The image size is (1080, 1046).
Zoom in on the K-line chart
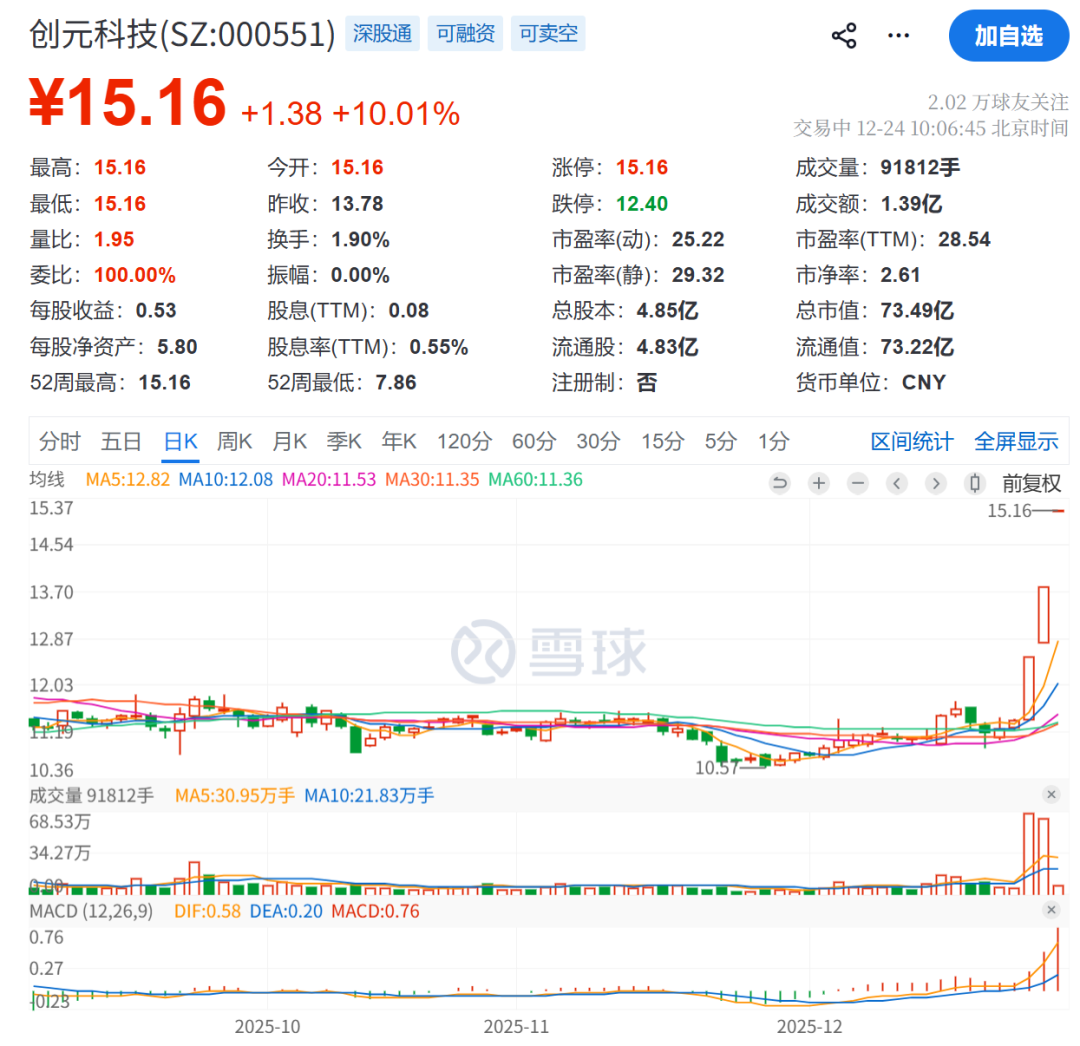(818, 483)
